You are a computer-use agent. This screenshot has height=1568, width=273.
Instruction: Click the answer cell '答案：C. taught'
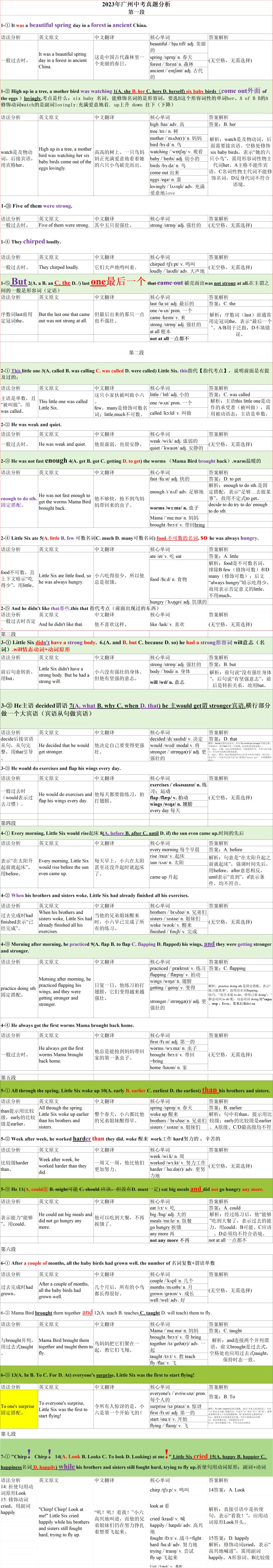(x=225, y=1331)
